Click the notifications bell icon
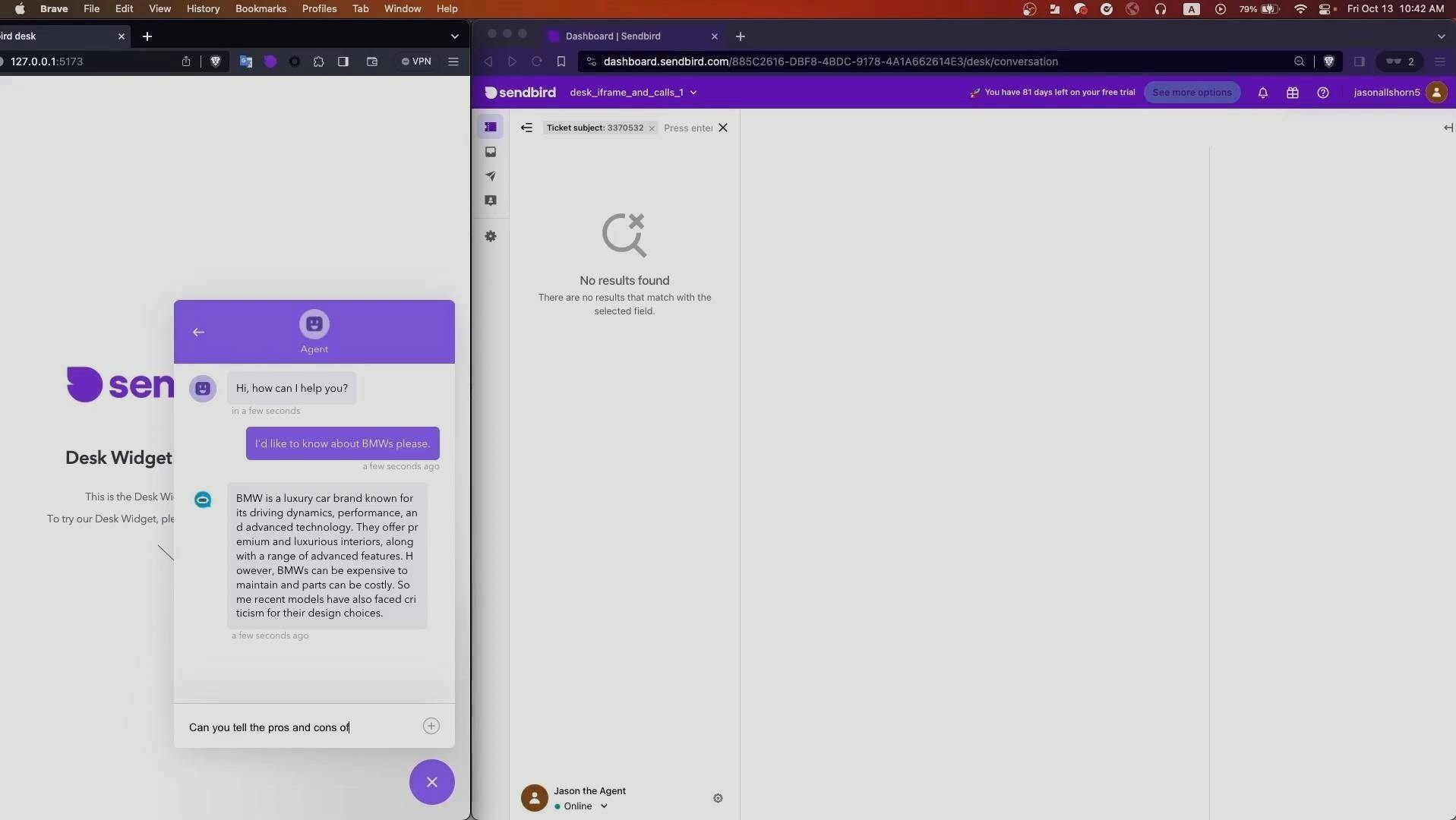The image size is (1456, 820). coord(1262,93)
